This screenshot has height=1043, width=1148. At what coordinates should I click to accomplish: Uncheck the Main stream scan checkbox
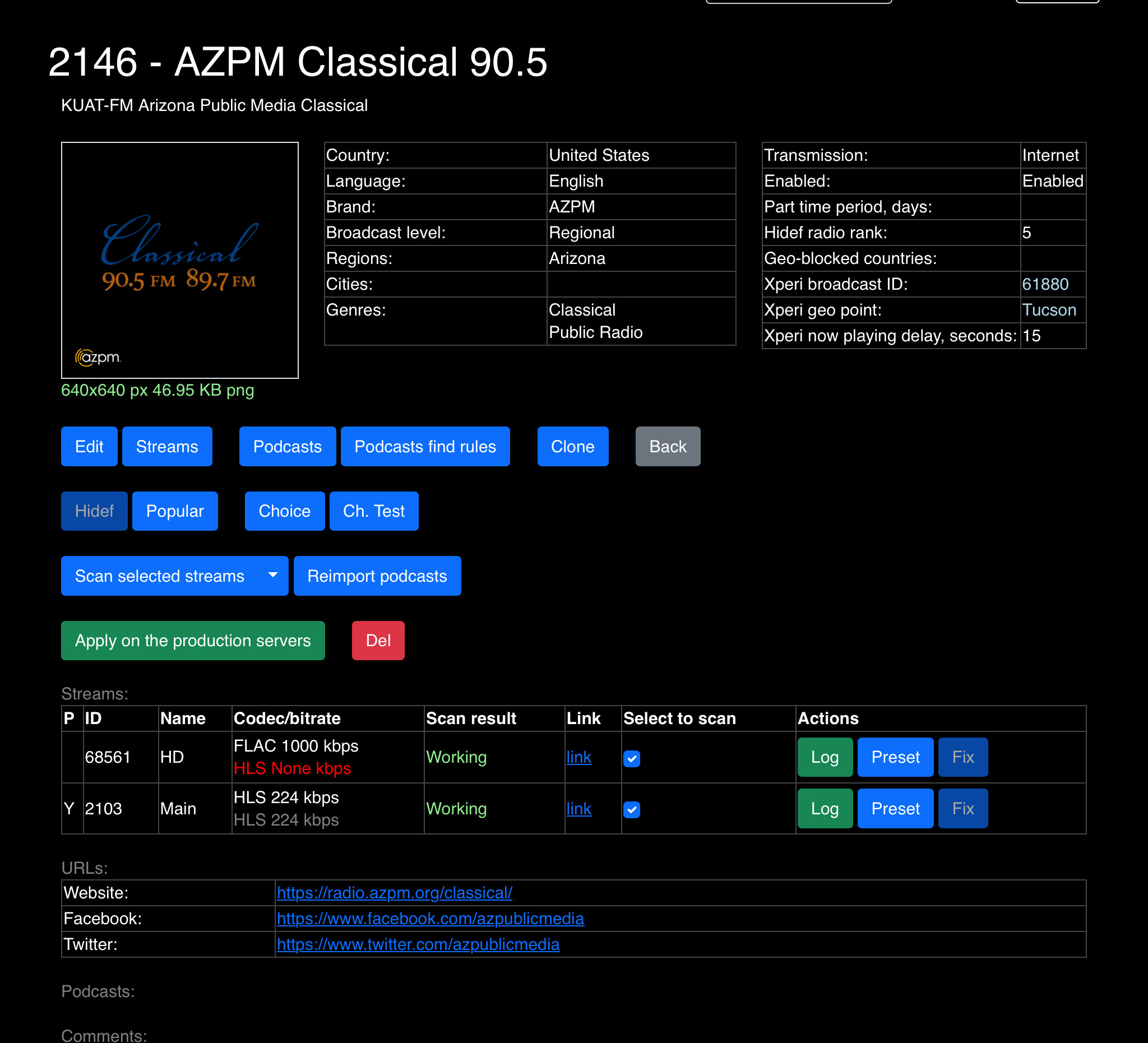[x=632, y=810]
